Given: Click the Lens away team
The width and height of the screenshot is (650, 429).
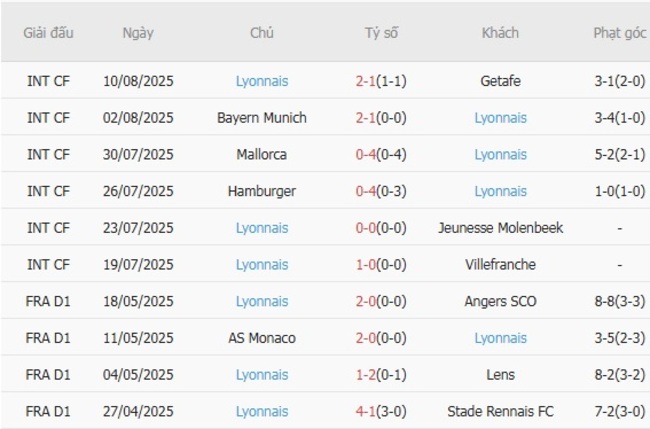Looking at the screenshot, I should click(x=500, y=375).
